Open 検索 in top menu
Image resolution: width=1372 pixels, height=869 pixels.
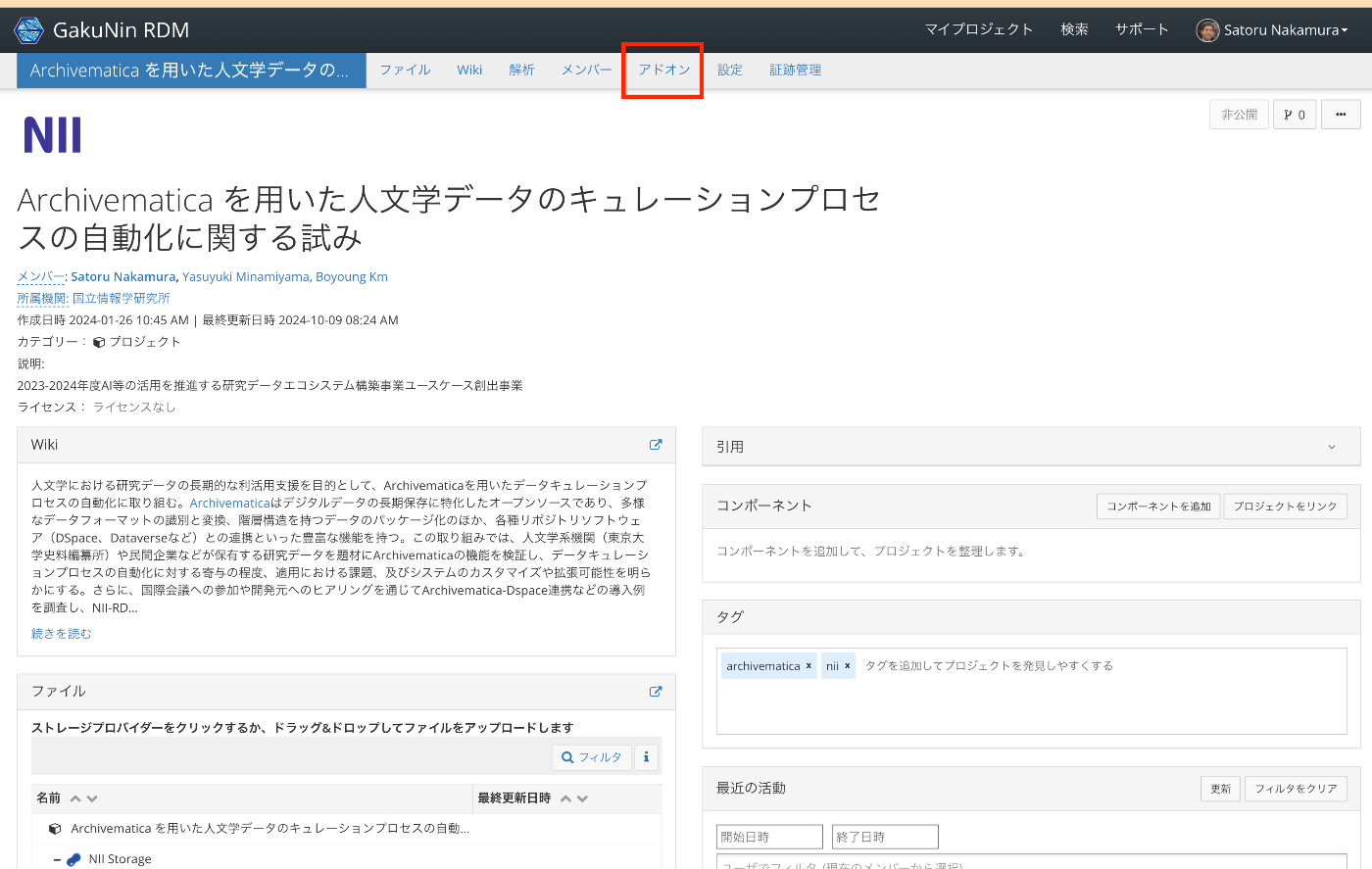point(1074,30)
